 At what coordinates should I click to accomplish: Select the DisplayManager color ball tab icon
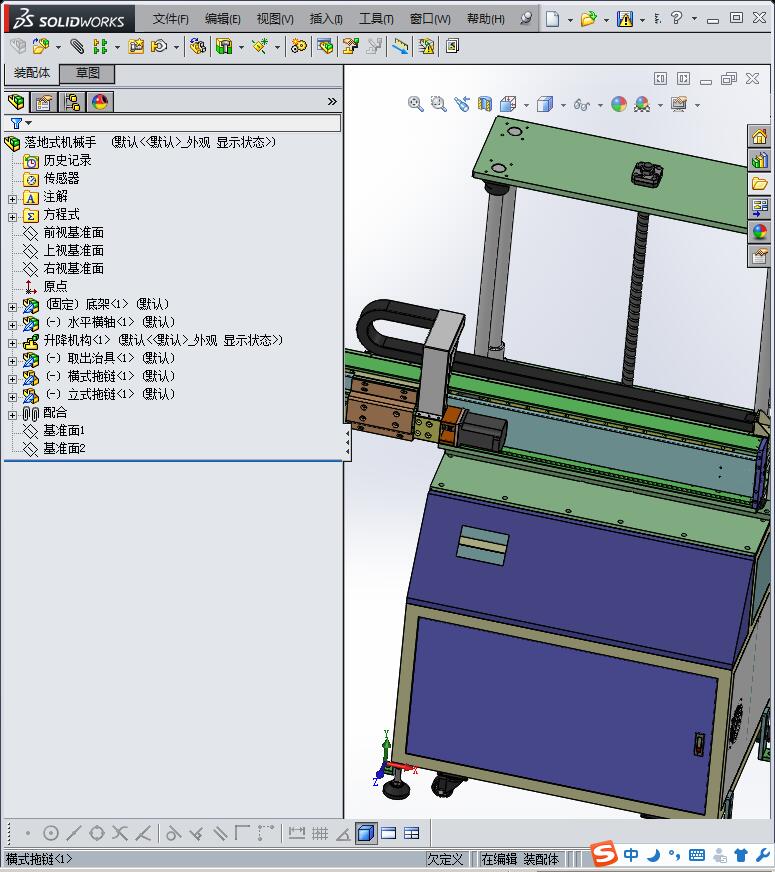(x=100, y=102)
